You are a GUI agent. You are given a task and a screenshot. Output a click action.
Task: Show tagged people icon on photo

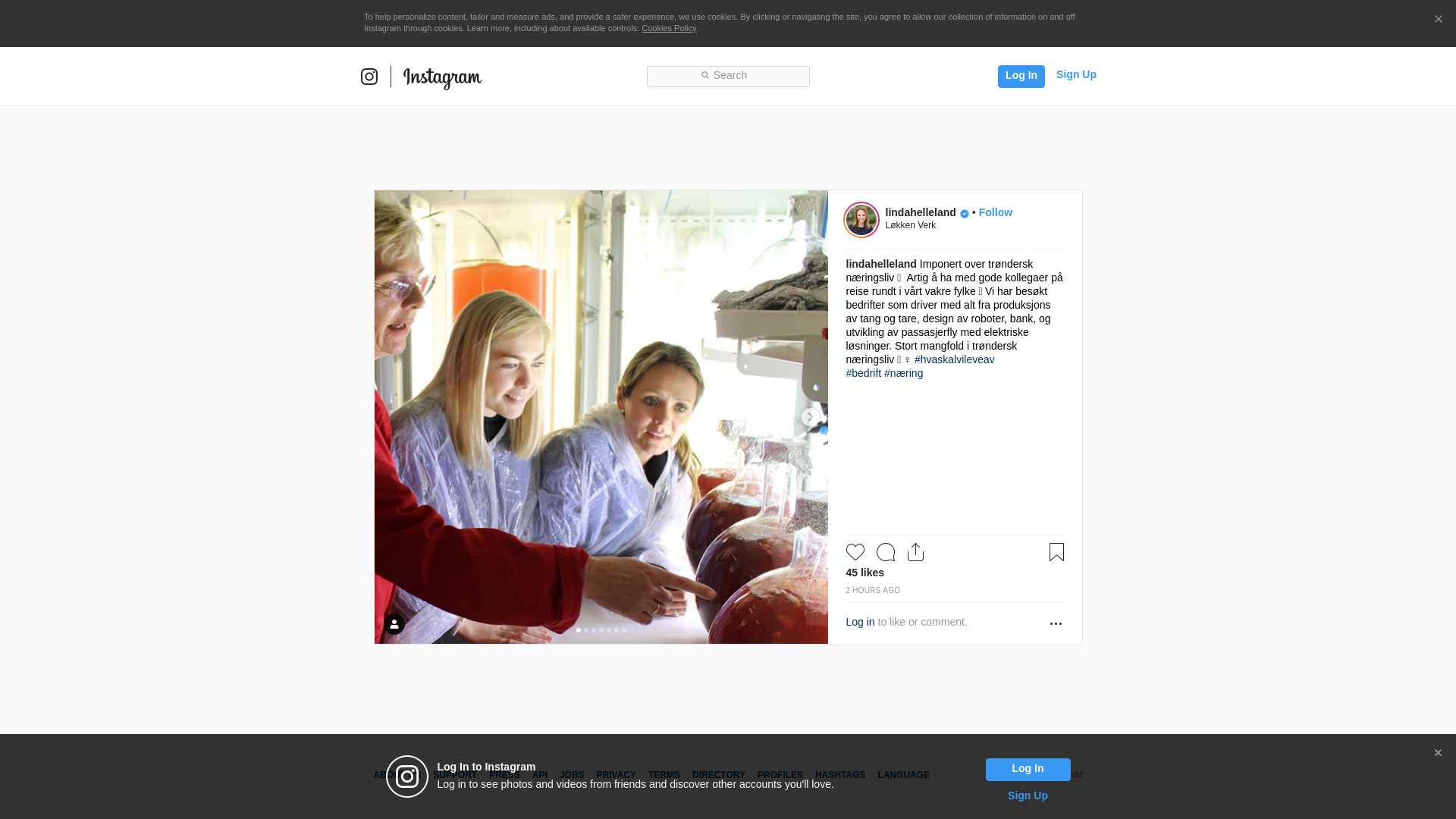point(394,624)
